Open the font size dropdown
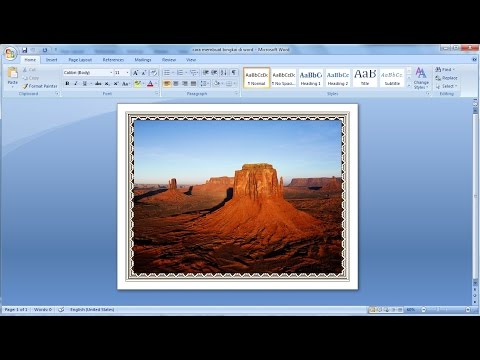 tap(127, 73)
